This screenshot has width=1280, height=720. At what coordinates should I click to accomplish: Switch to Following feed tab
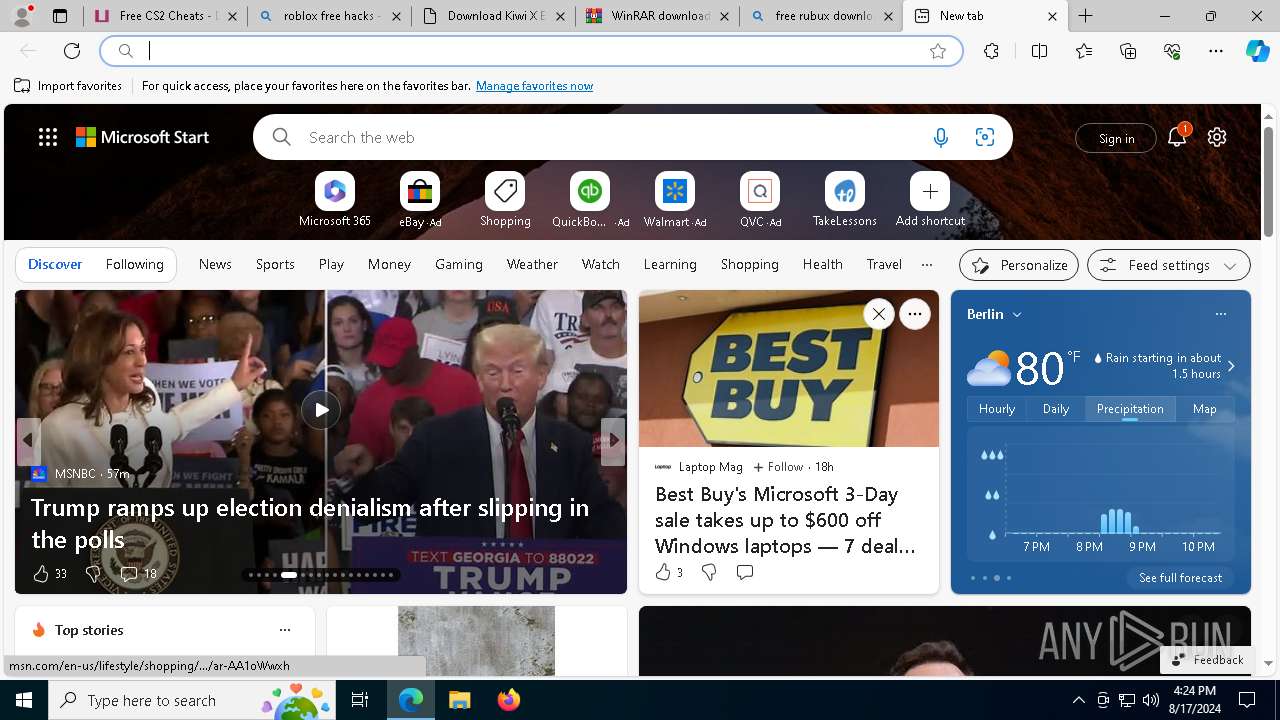pyautogui.click(x=134, y=264)
